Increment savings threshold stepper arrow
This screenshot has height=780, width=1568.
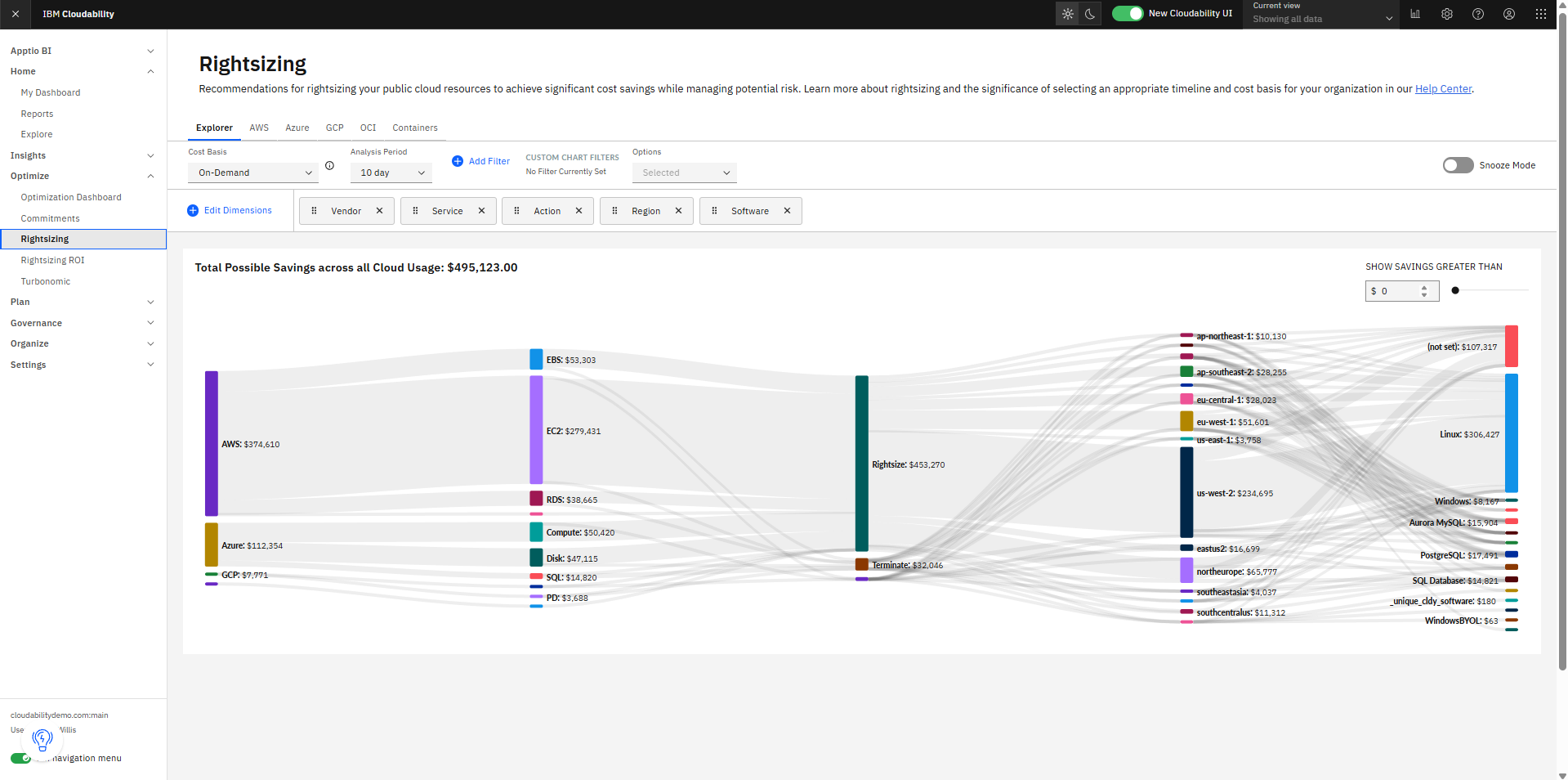point(1424,288)
